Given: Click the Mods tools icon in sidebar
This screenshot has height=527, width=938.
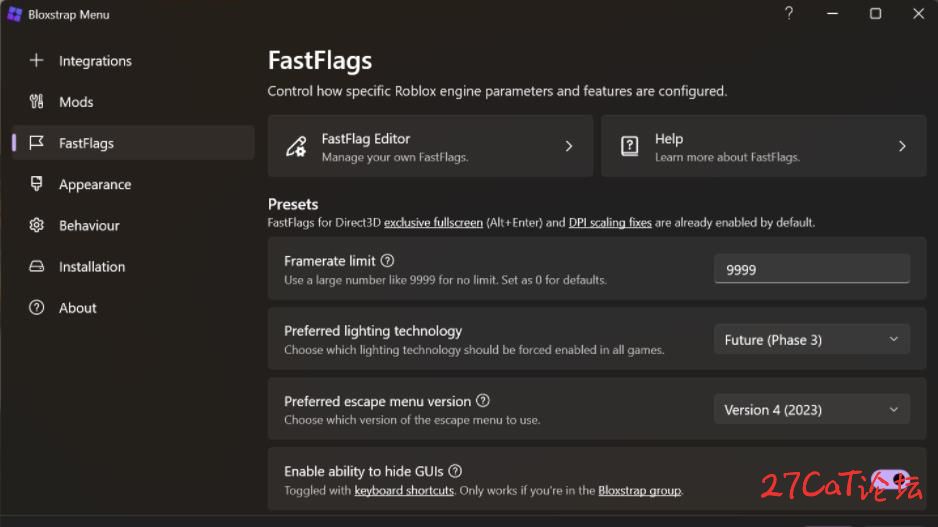Looking at the screenshot, I should click(x=36, y=102).
